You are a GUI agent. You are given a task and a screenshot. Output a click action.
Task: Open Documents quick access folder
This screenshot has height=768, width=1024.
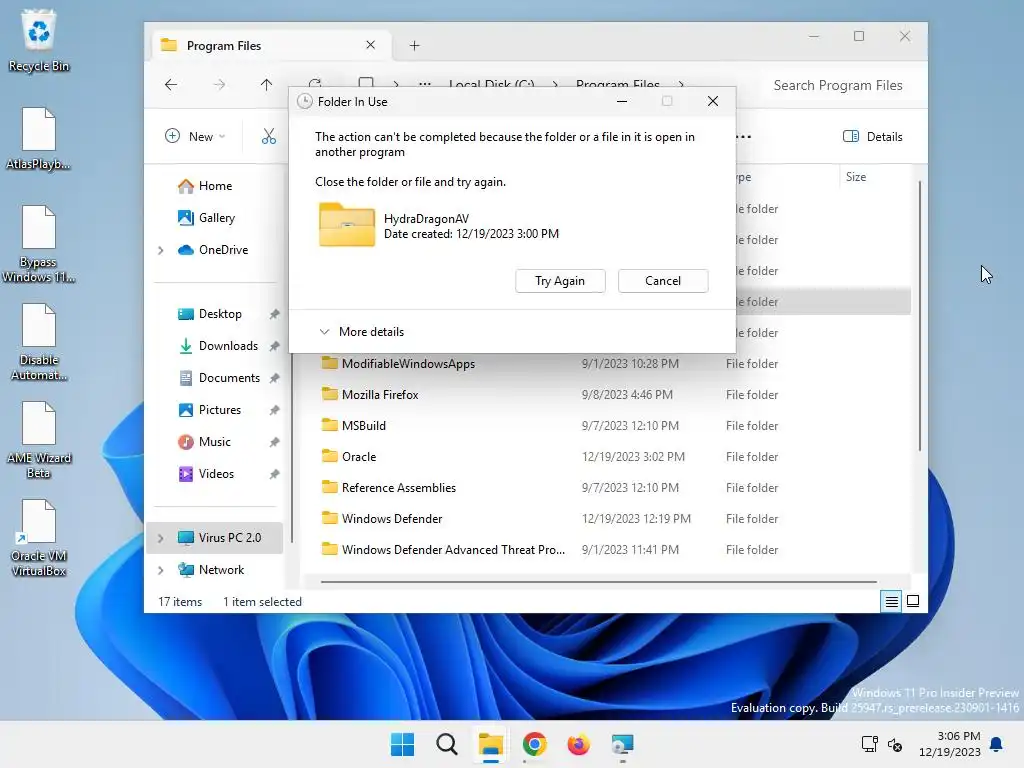click(x=219, y=378)
